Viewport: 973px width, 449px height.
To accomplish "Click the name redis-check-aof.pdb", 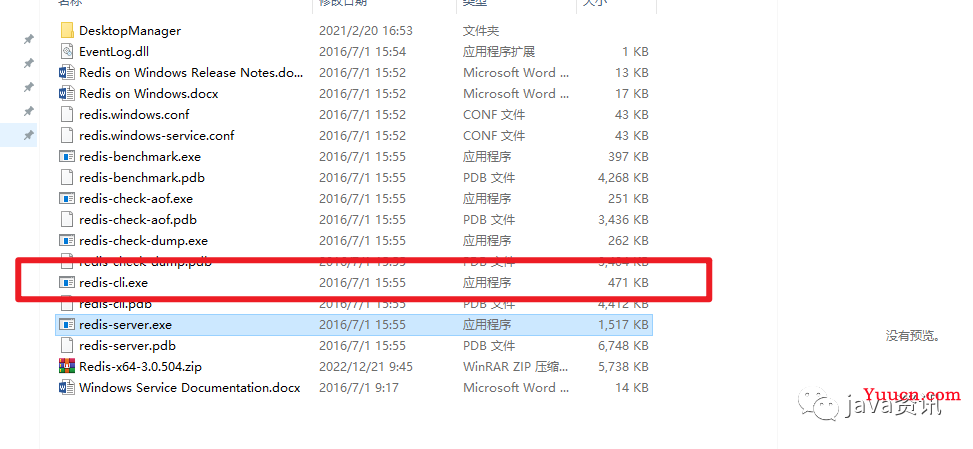I will tap(138, 220).
